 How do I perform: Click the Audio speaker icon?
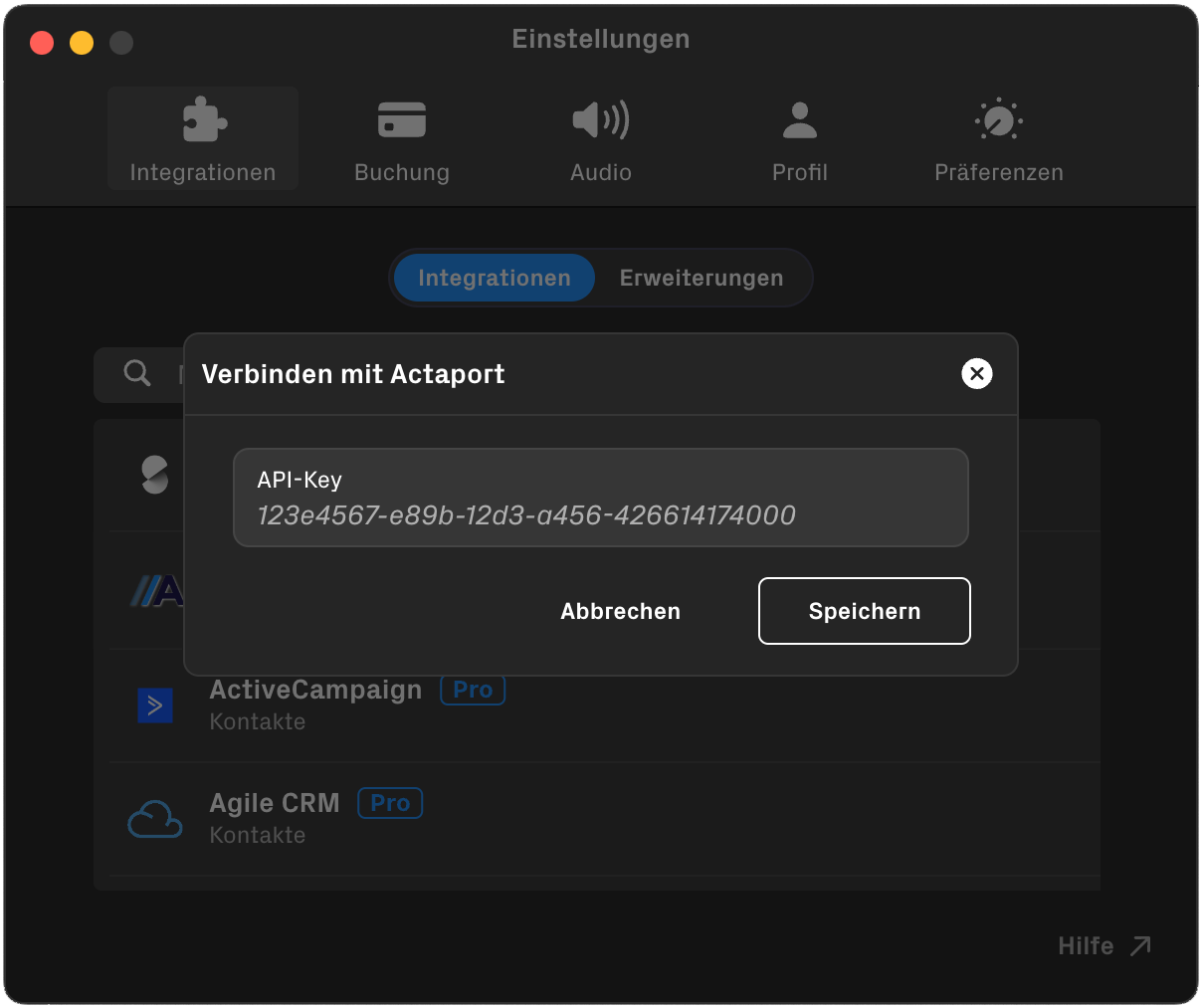[600, 118]
